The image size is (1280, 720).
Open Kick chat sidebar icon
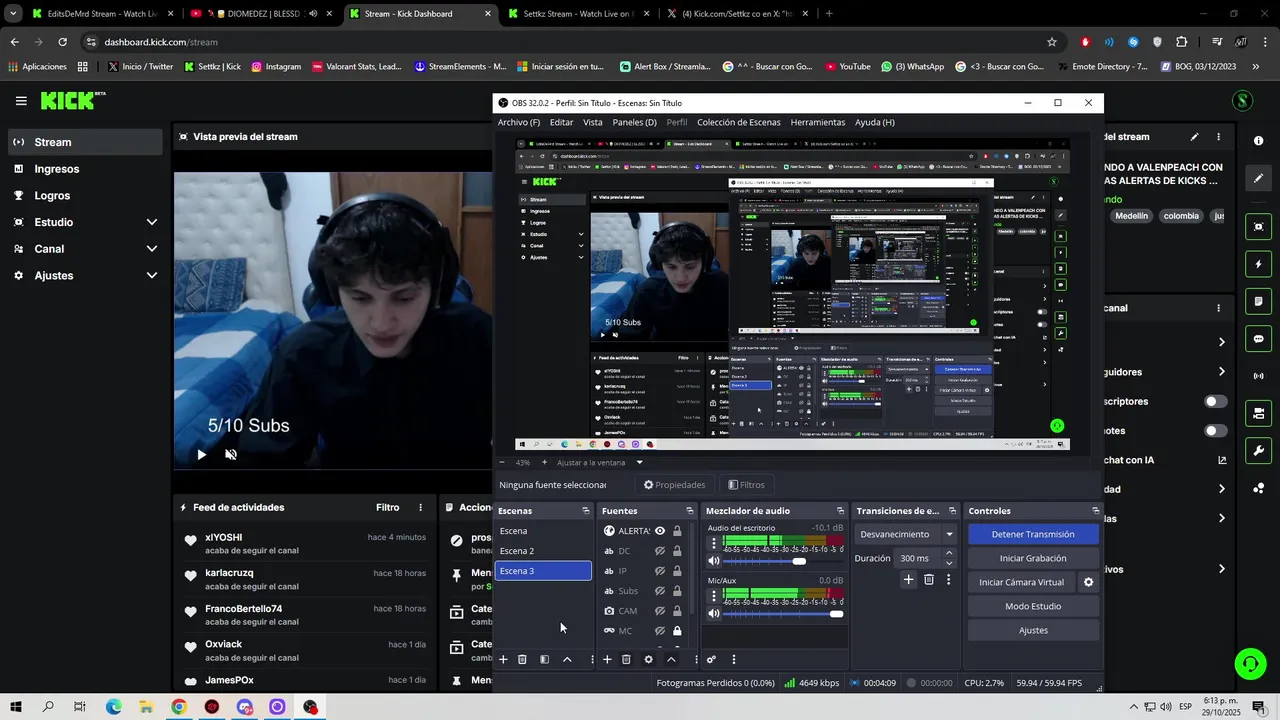(1258, 339)
